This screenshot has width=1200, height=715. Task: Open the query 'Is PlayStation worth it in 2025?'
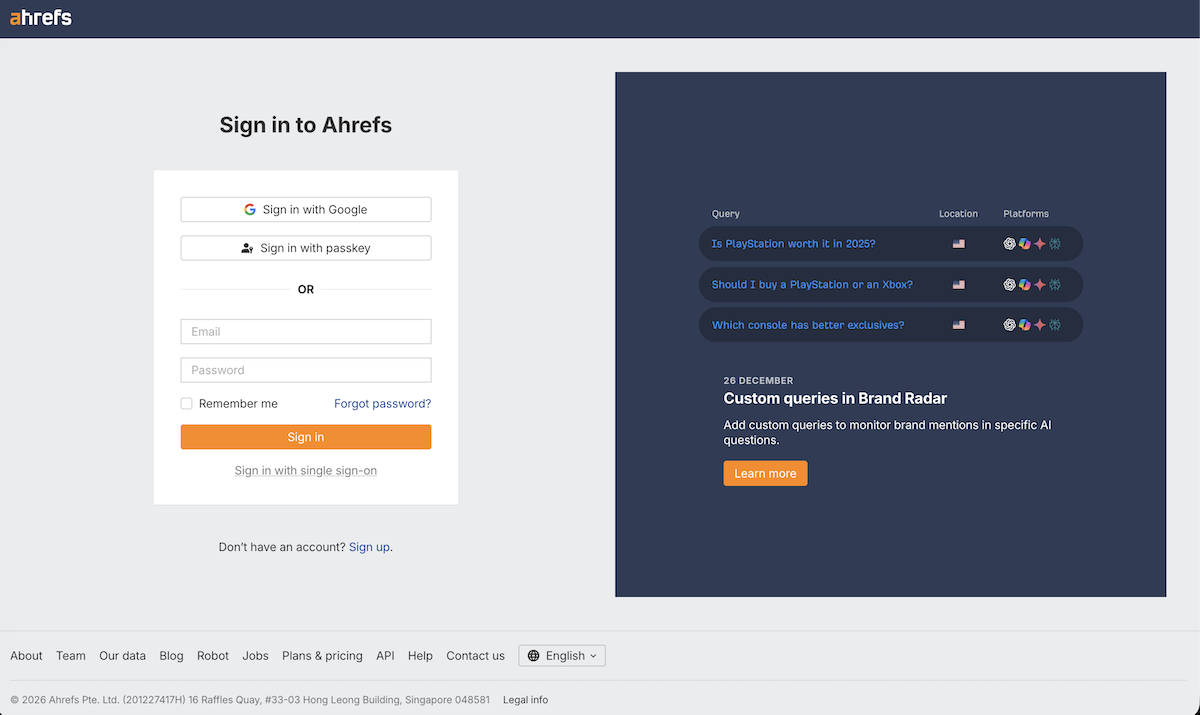793,243
